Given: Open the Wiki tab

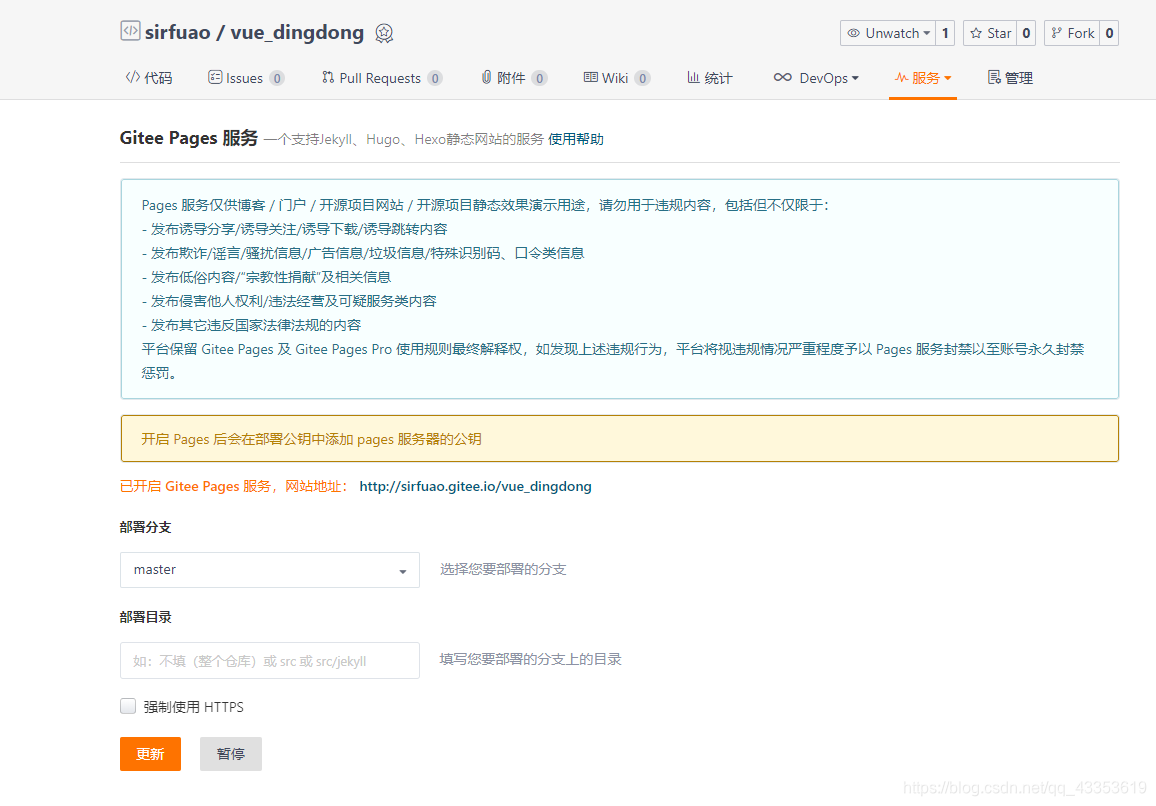Looking at the screenshot, I should pos(616,78).
